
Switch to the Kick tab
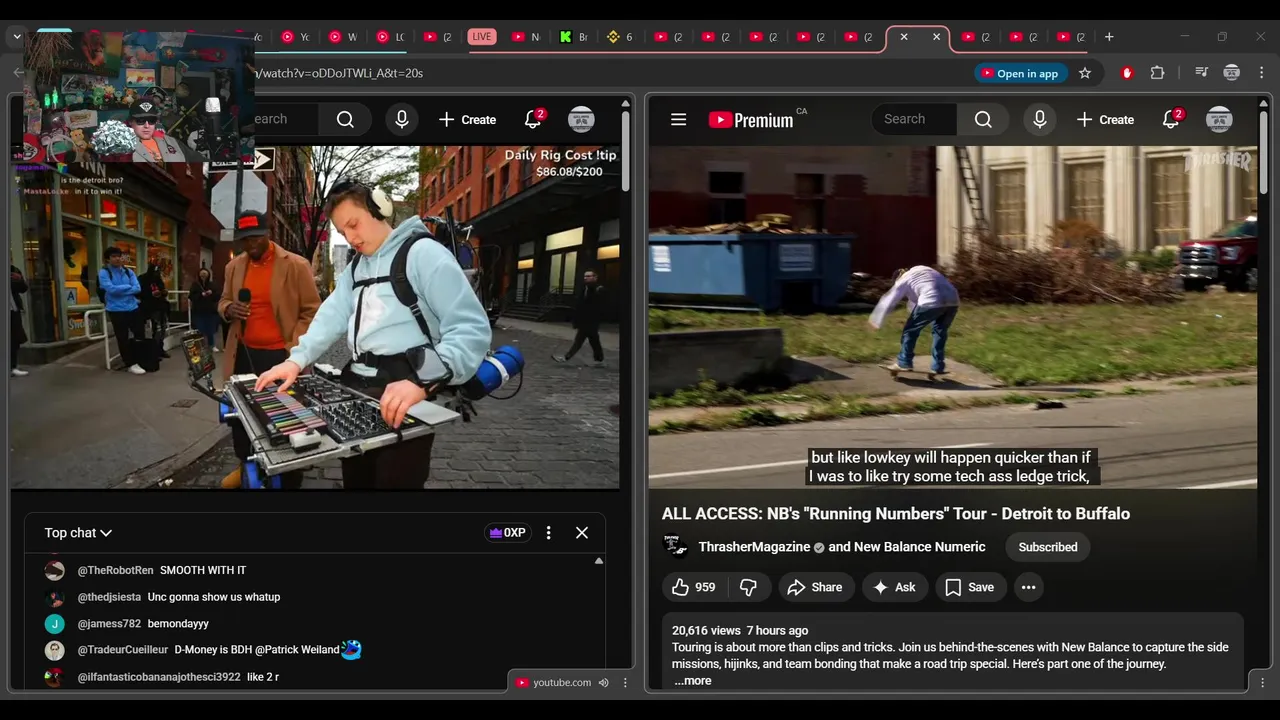point(573,37)
